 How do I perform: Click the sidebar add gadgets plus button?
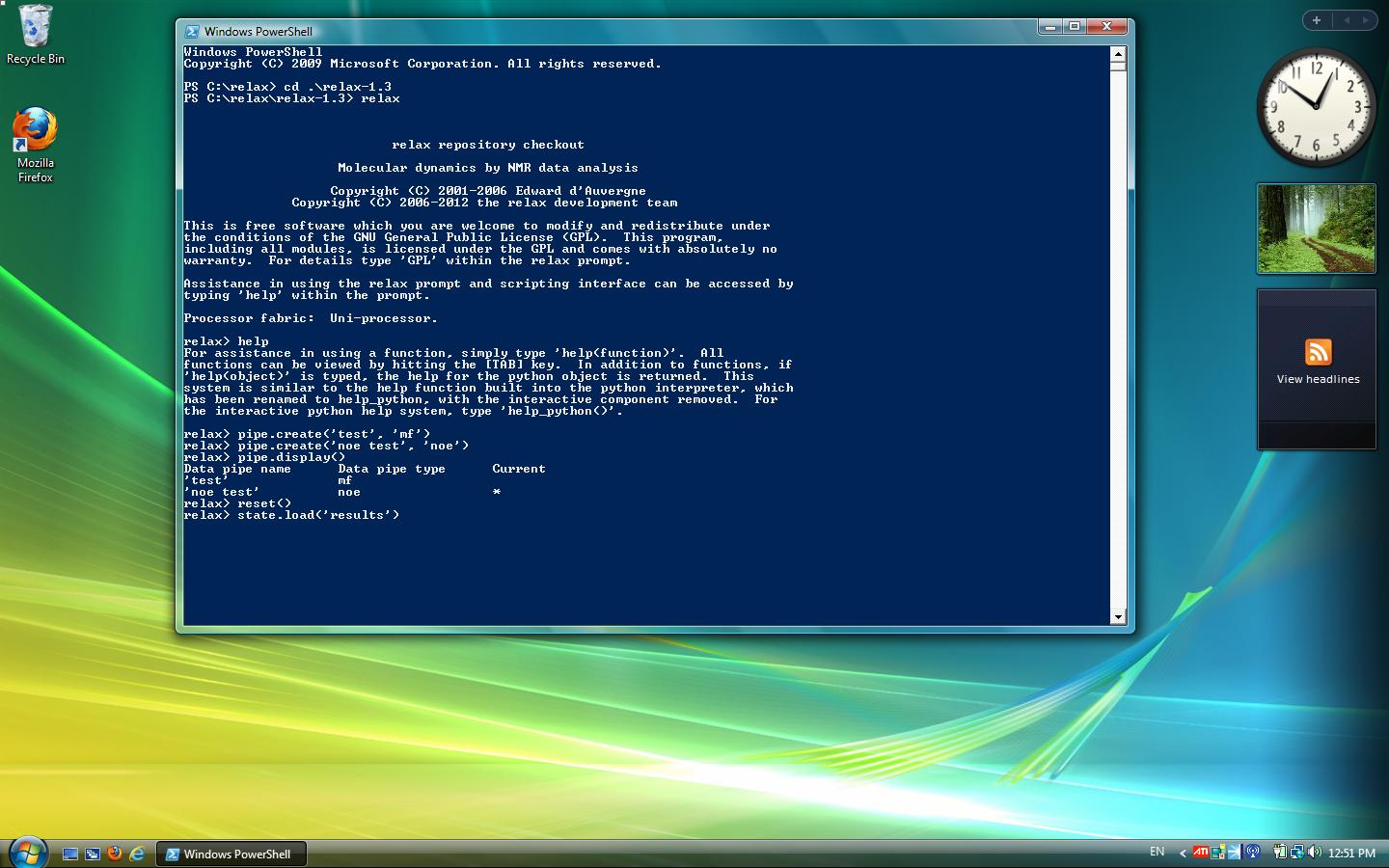coord(1316,20)
